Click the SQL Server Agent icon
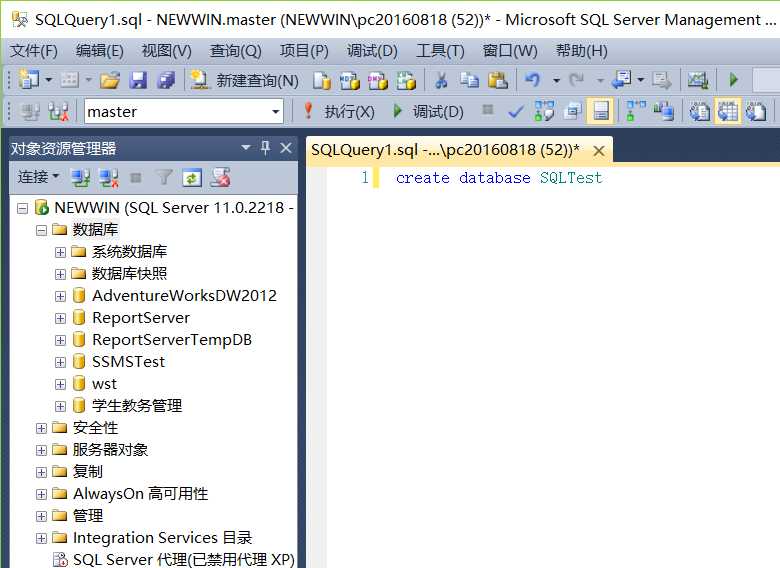The height and width of the screenshot is (568, 780). click(60, 560)
